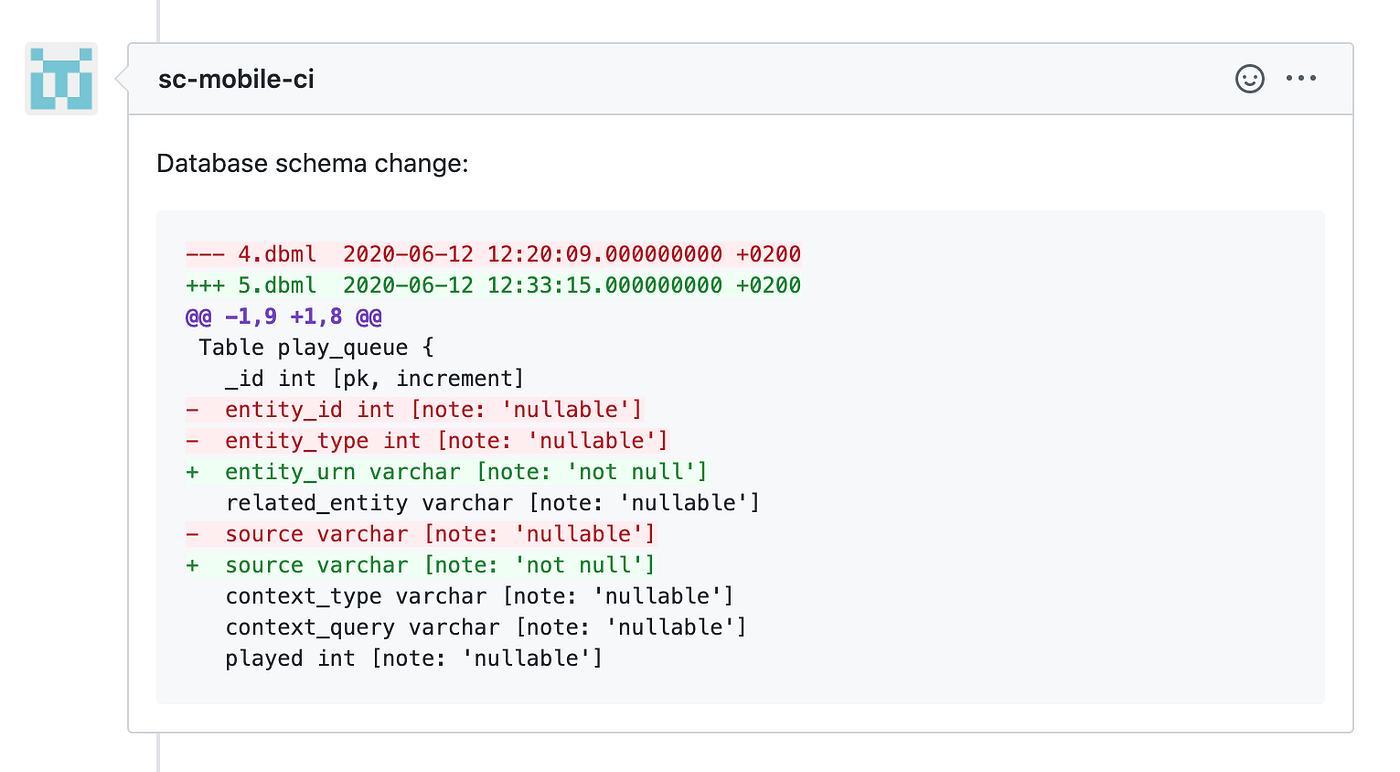This screenshot has width=1400, height=772.
Task: Open the kebab options menu on the comment
Action: [x=1301, y=78]
